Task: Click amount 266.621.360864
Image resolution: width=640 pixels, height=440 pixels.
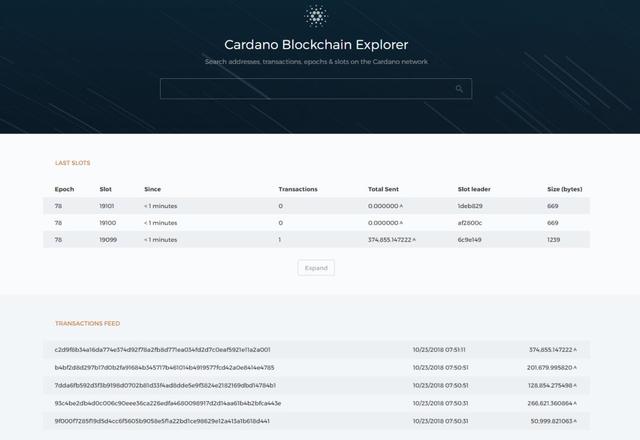Action: coord(552,403)
